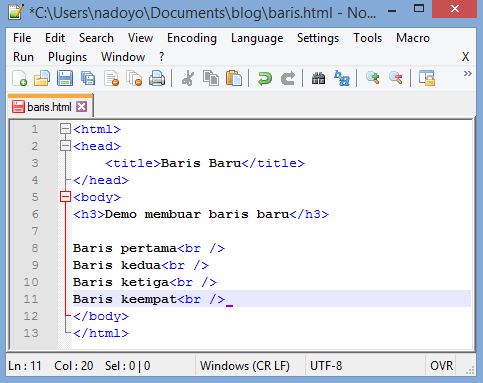
Task: Click the </body> closing tag
Action: (101, 316)
